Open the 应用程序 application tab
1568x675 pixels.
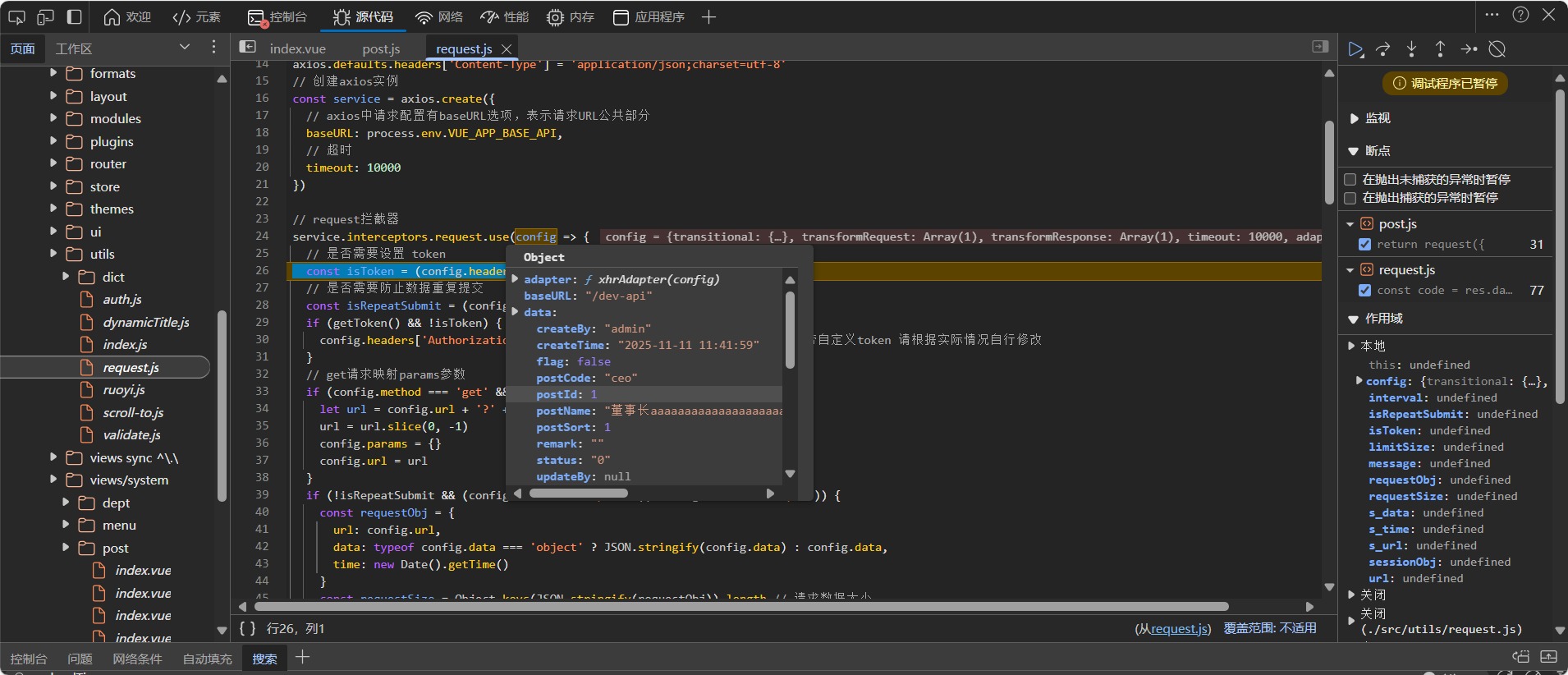coord(649,16)
